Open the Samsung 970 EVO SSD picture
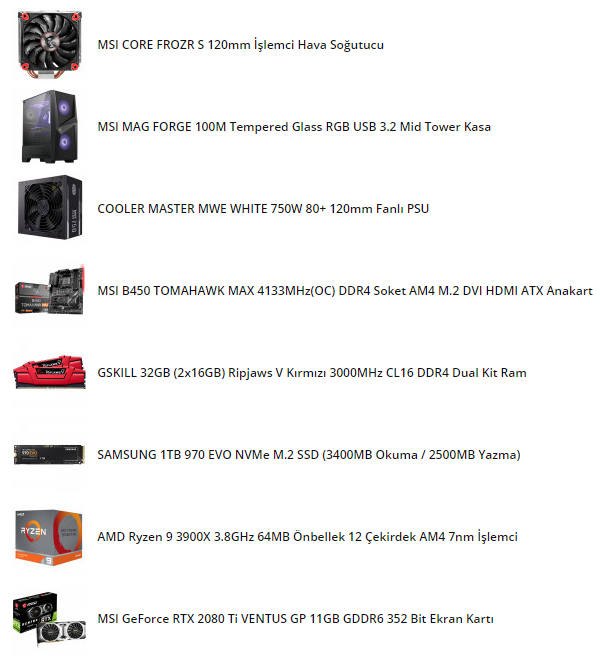Image resolution: width=605 pixels, height=664 pixels. (49, 454)
